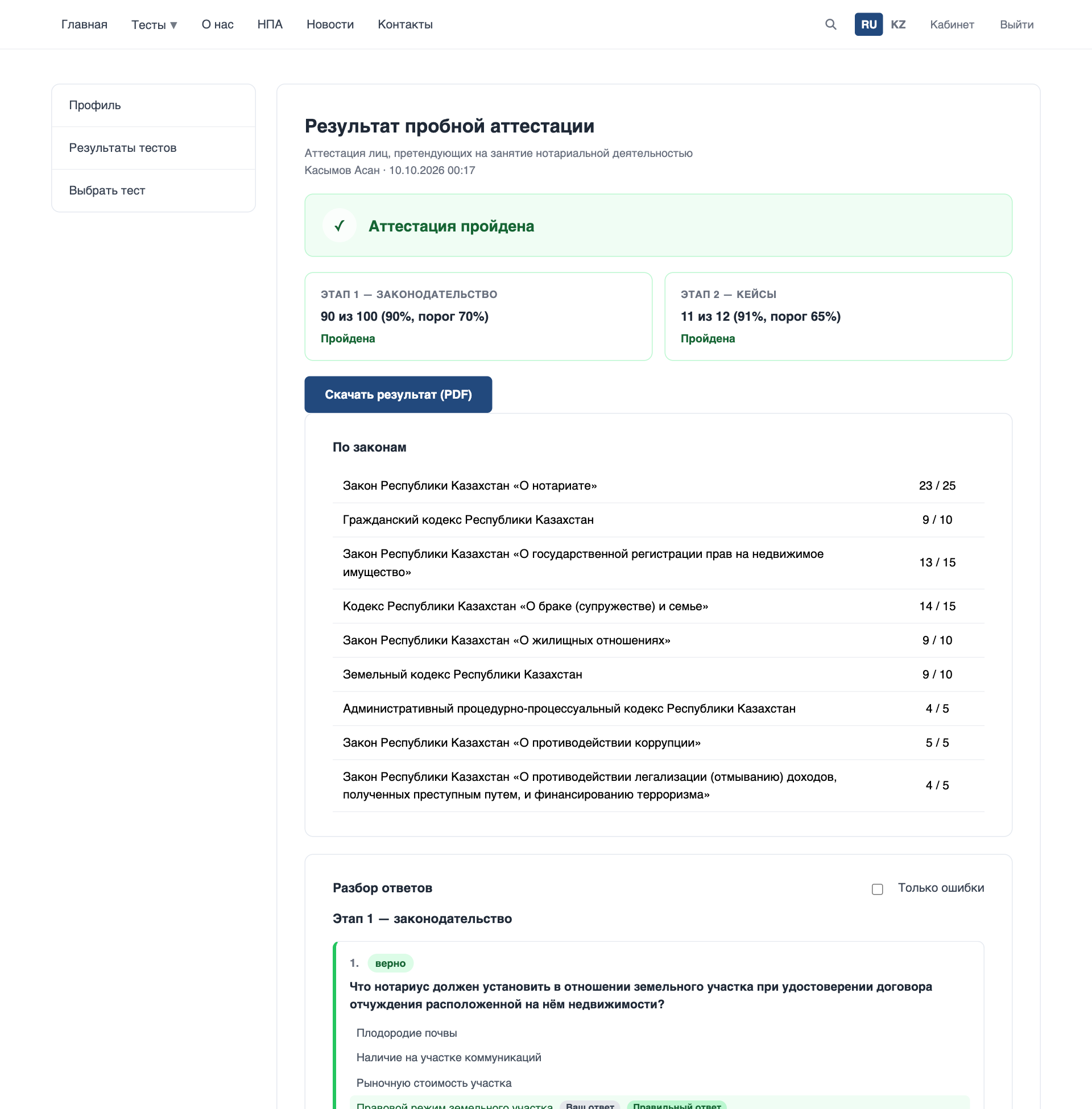Switch language to KZ
Image resolution: width=1092 pixels, height=1109 pixels.
[897, 24]
